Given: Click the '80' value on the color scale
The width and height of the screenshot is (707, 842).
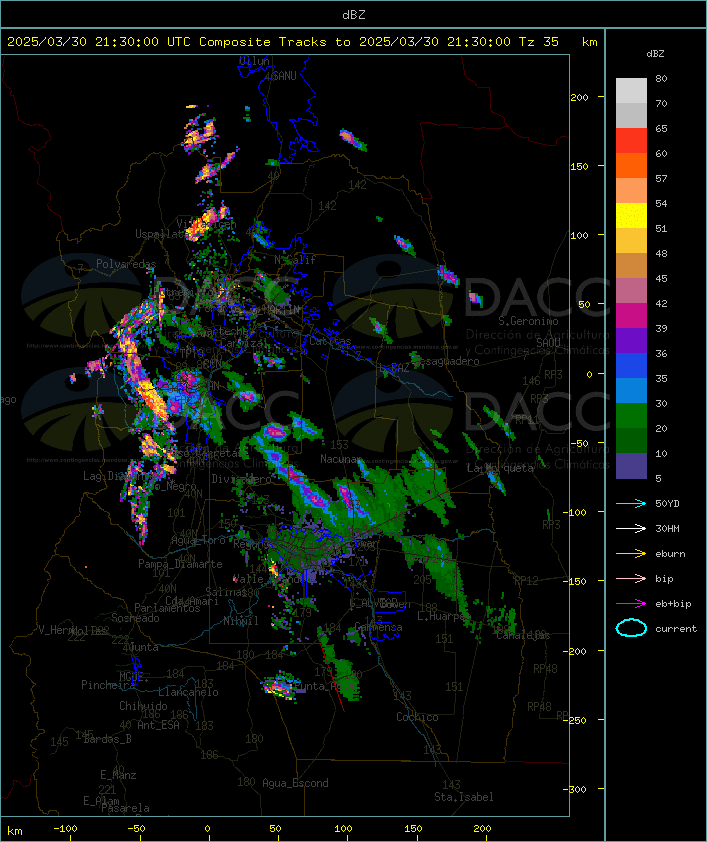Looking at the screenshot, I should [661, 78].
